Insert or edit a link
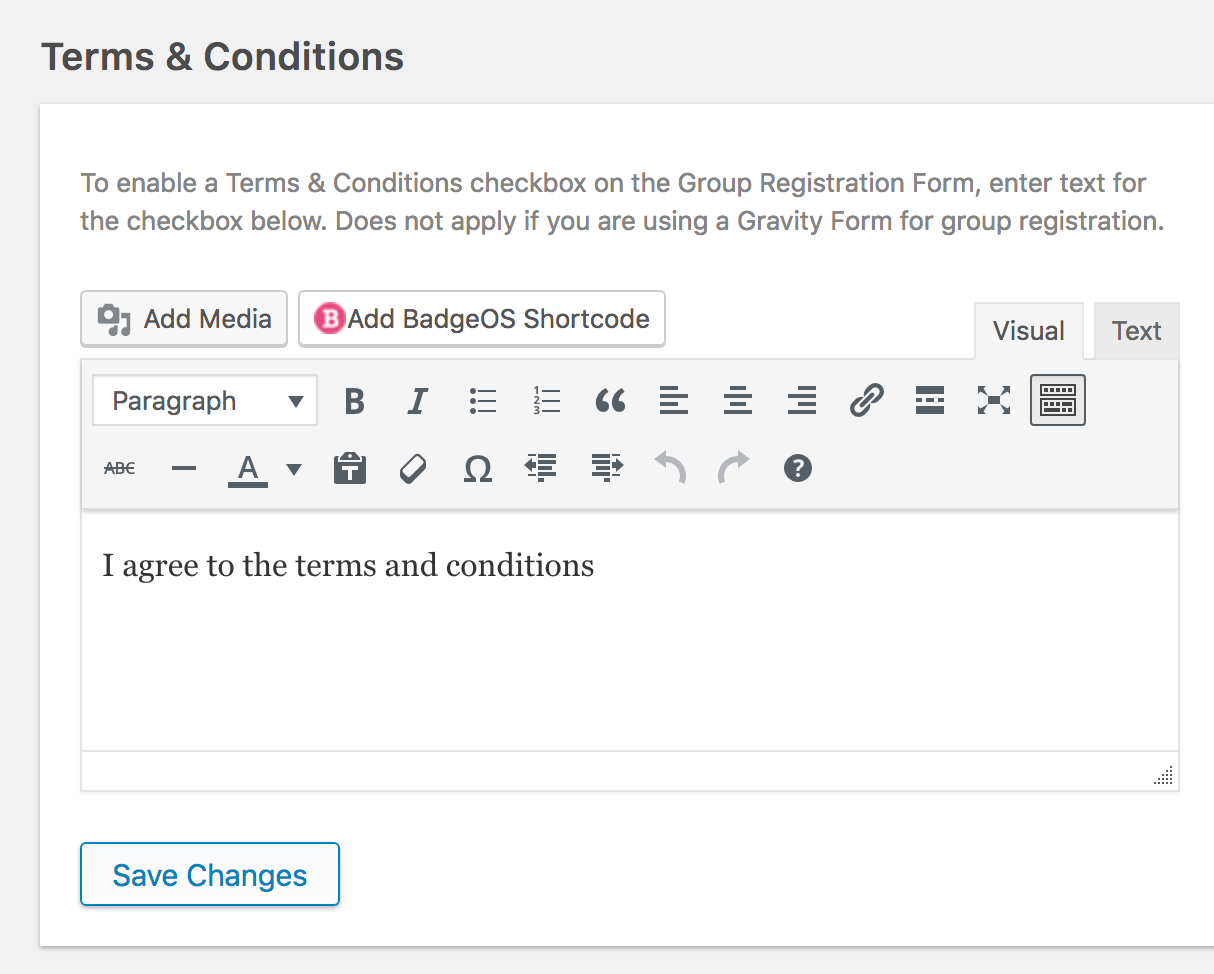The width and height of the screenshot is (1214, 974). click(x=866, y=401)
